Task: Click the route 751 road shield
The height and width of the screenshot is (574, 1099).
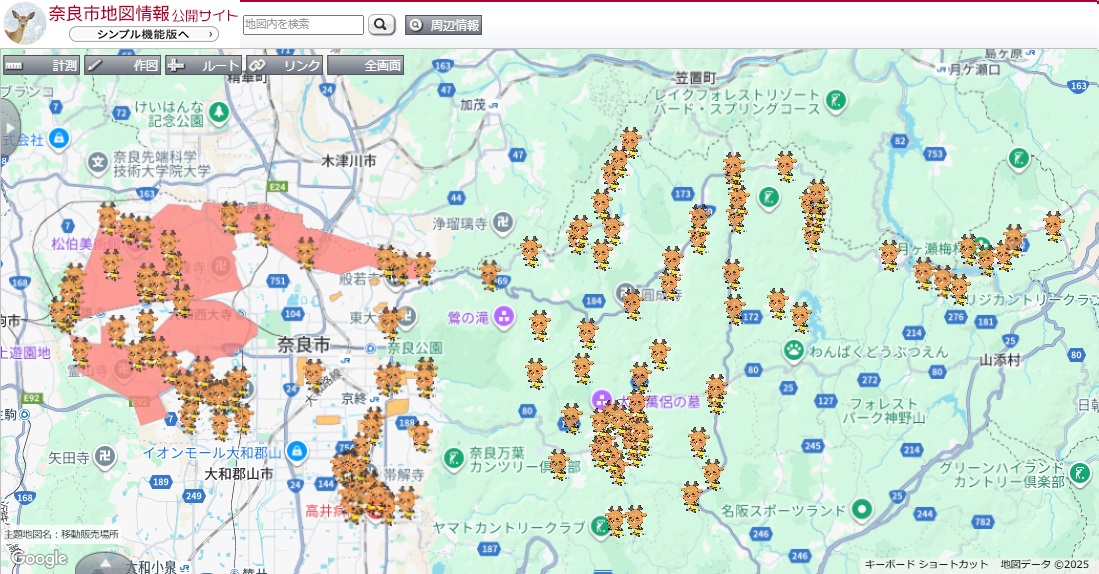Action: [x=278, y=280]
